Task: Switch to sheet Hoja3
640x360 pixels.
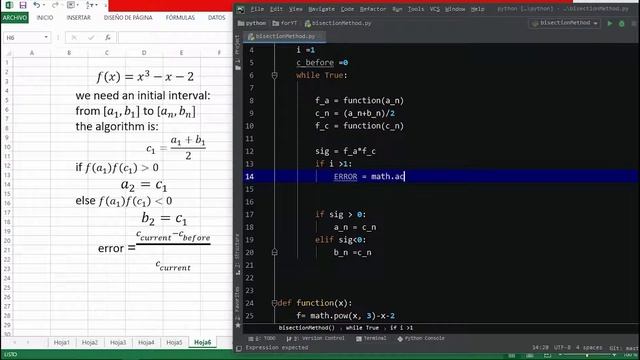Action: (x=118, y=342)
